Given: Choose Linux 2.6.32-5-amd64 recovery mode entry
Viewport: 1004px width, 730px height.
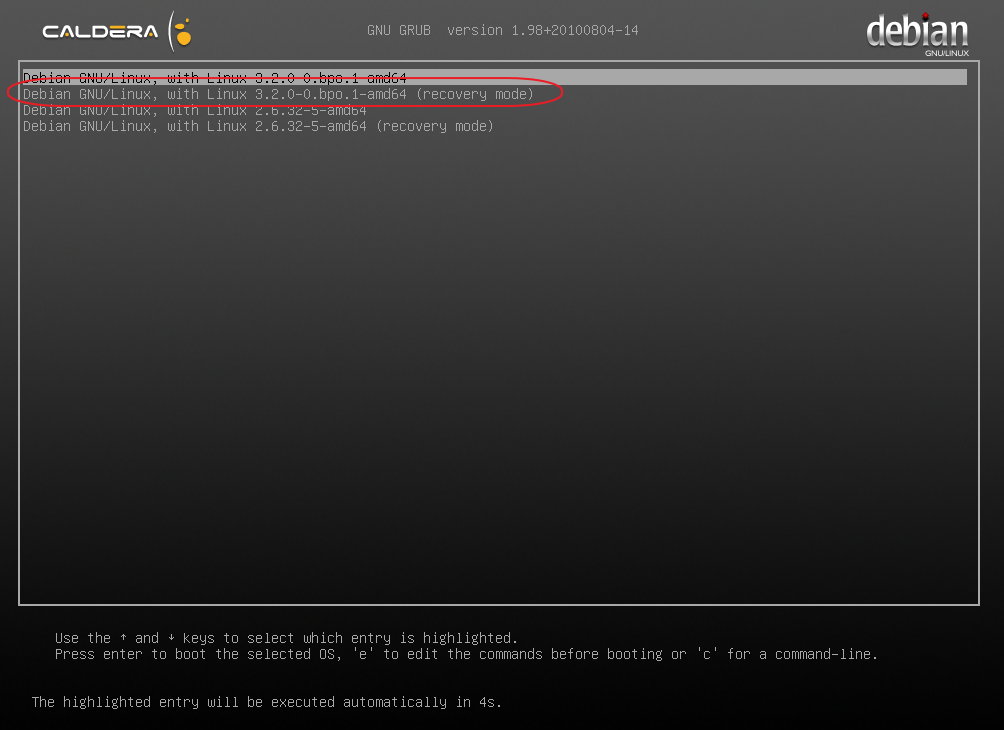Looking at the screenshot, I should tap(258, 126).
